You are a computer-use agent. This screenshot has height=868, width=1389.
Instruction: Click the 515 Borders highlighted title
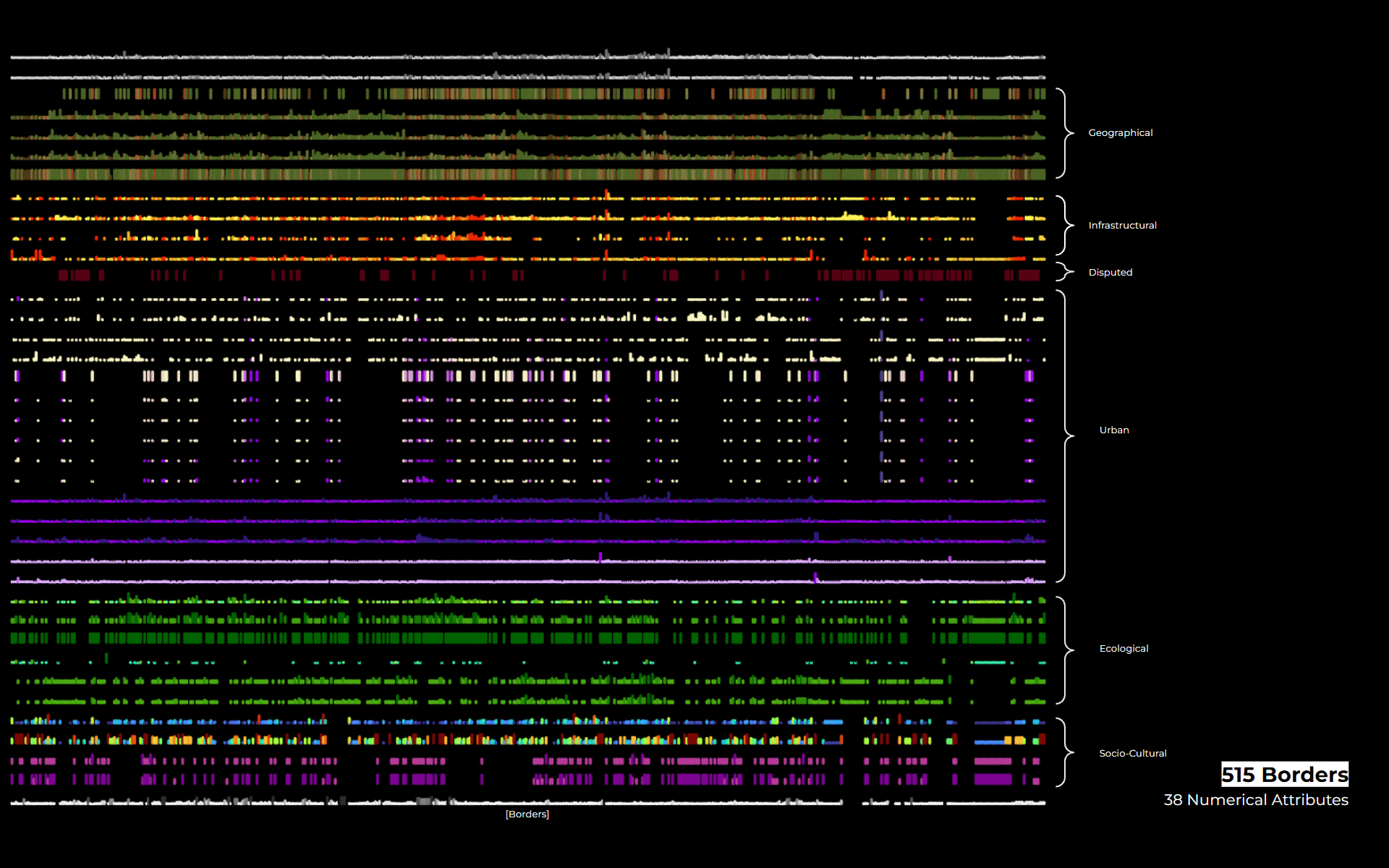coord(1284,775)
